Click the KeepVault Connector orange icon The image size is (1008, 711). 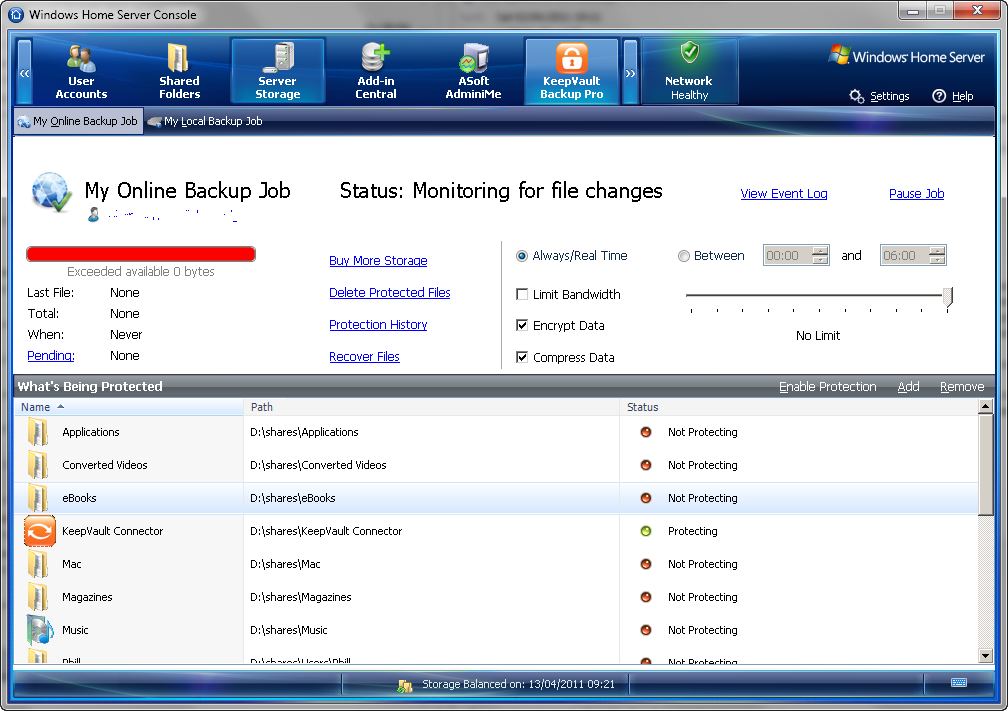pyautogui.click(x=39, y=531)
